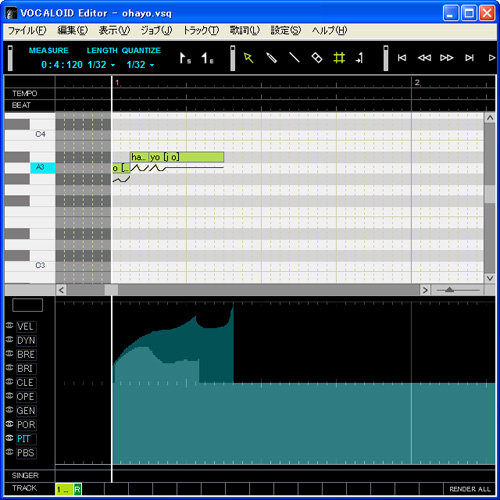Jump to song beginning
This screenshot has width=500, height=500.
[402, 58]
